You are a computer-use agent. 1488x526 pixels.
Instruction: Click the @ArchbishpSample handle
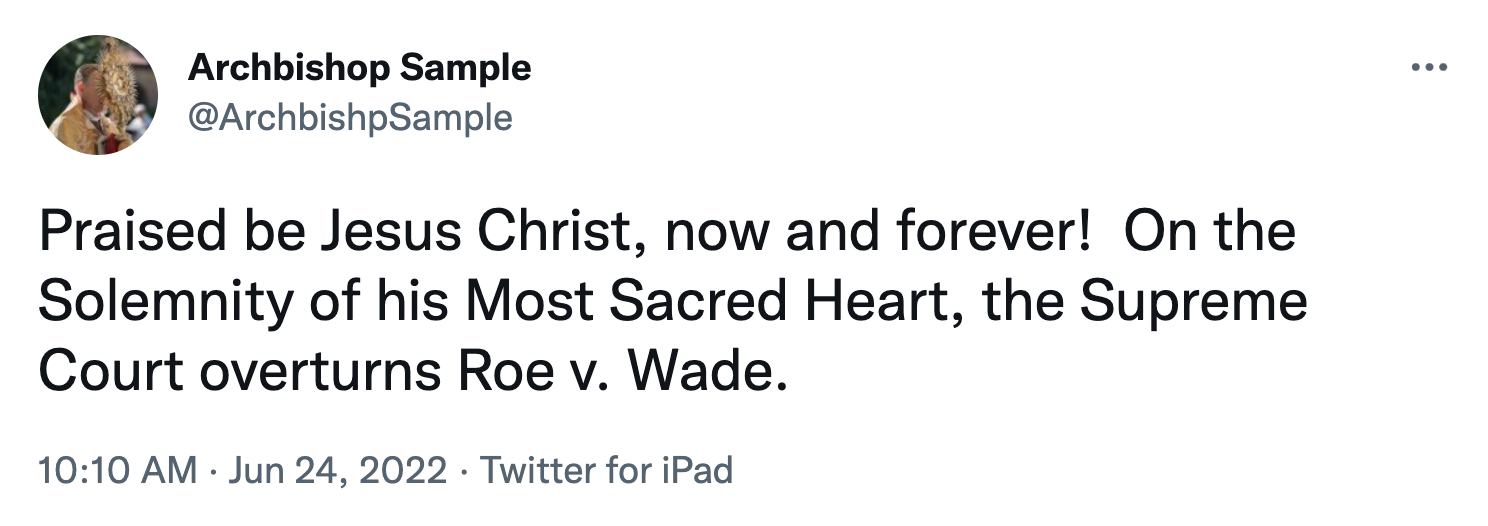click(349, 118)
